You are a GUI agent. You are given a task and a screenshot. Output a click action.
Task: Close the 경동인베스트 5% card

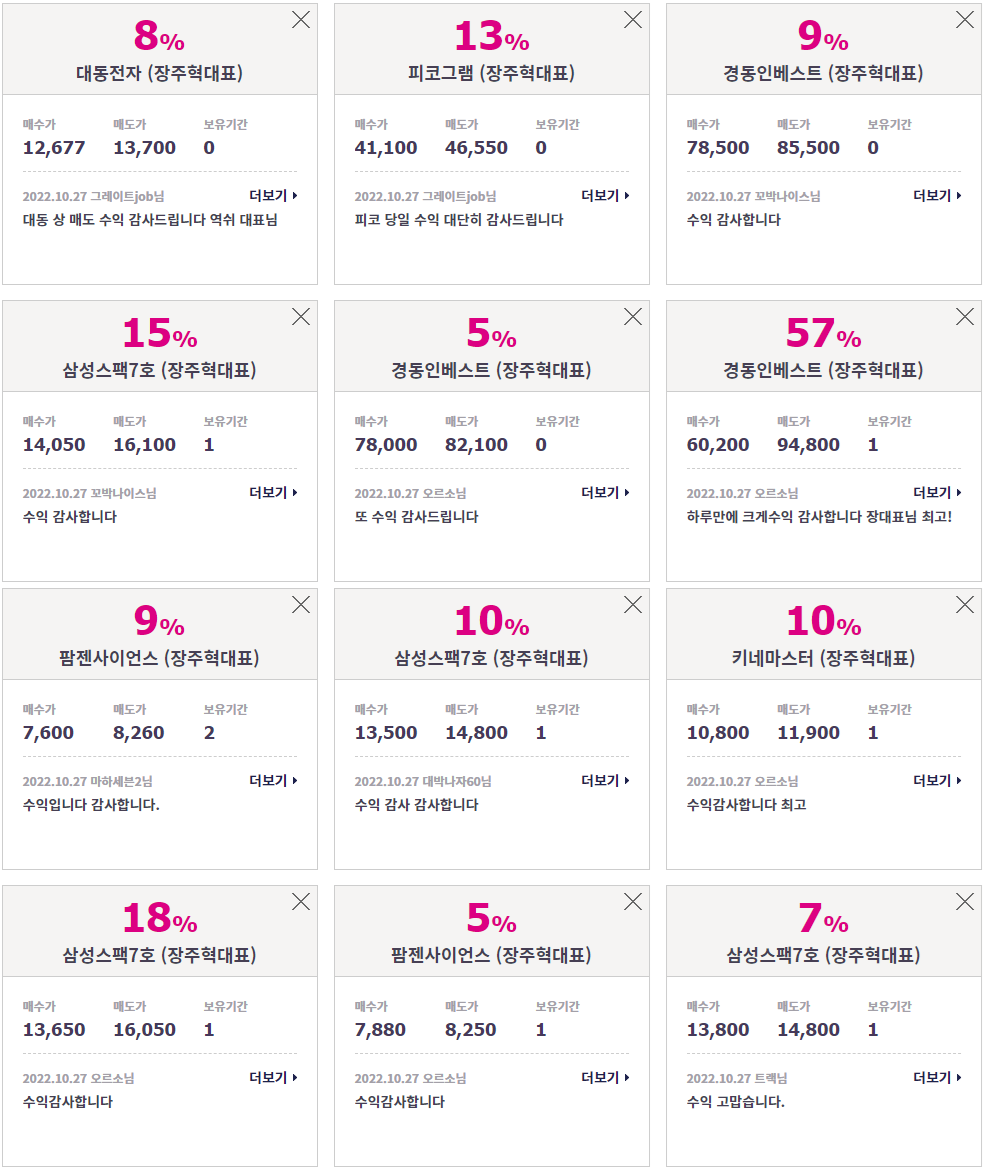click(x=633, y=317)
